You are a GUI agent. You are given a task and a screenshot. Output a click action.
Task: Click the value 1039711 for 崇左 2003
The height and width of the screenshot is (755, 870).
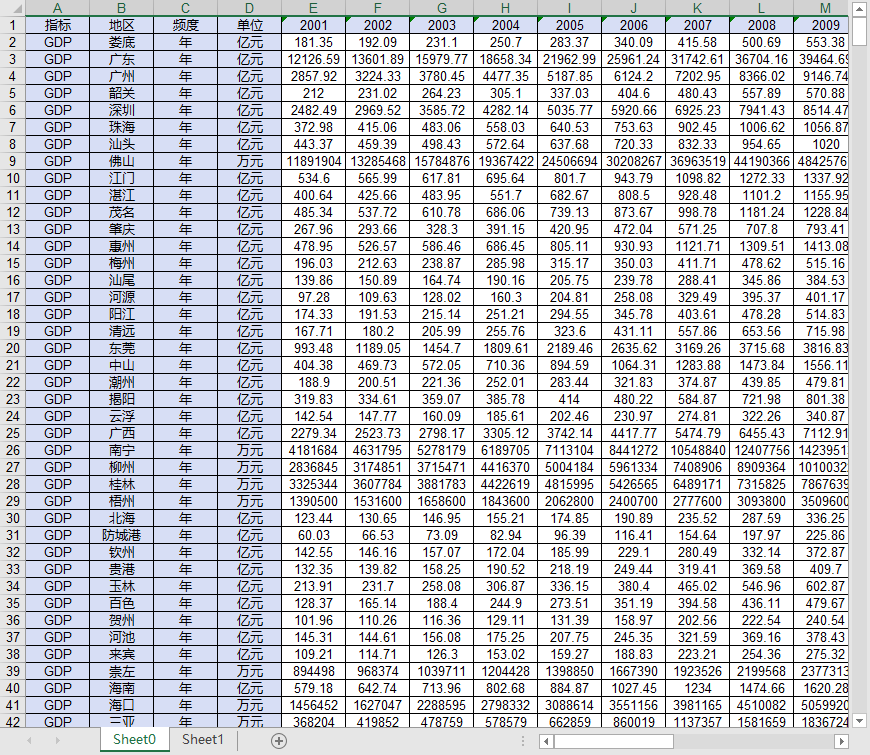pyautogui.click(x=441, y=671)
